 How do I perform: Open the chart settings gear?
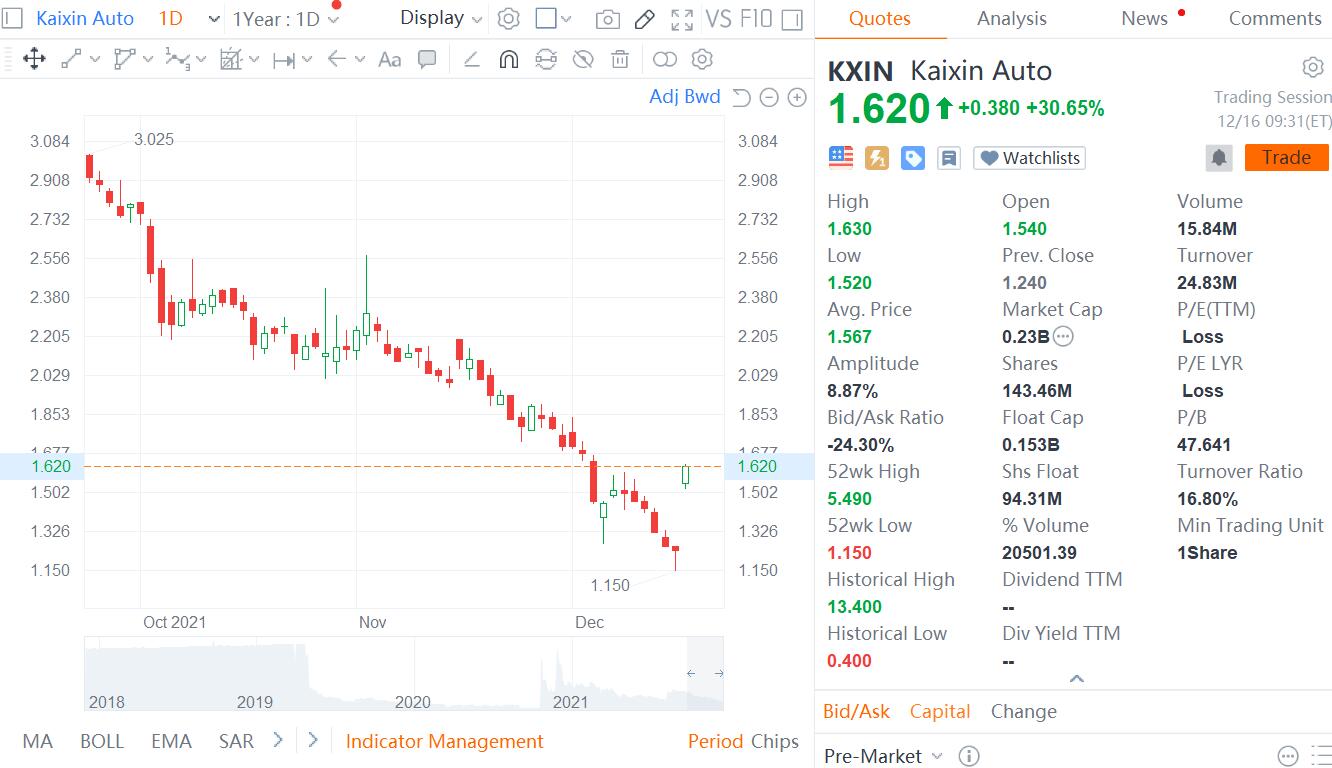click(508, 18)
